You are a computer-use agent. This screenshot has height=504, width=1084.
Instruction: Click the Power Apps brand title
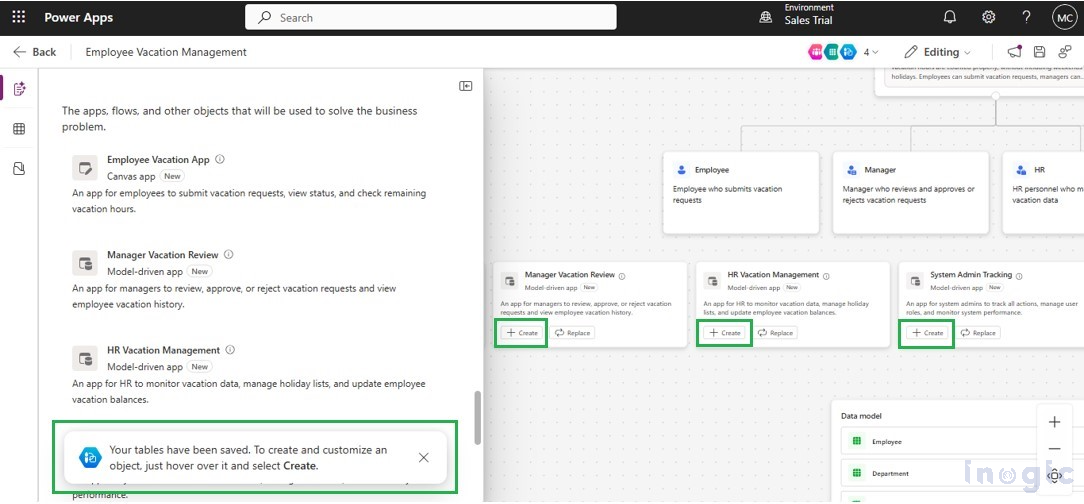tap(79, 17)
